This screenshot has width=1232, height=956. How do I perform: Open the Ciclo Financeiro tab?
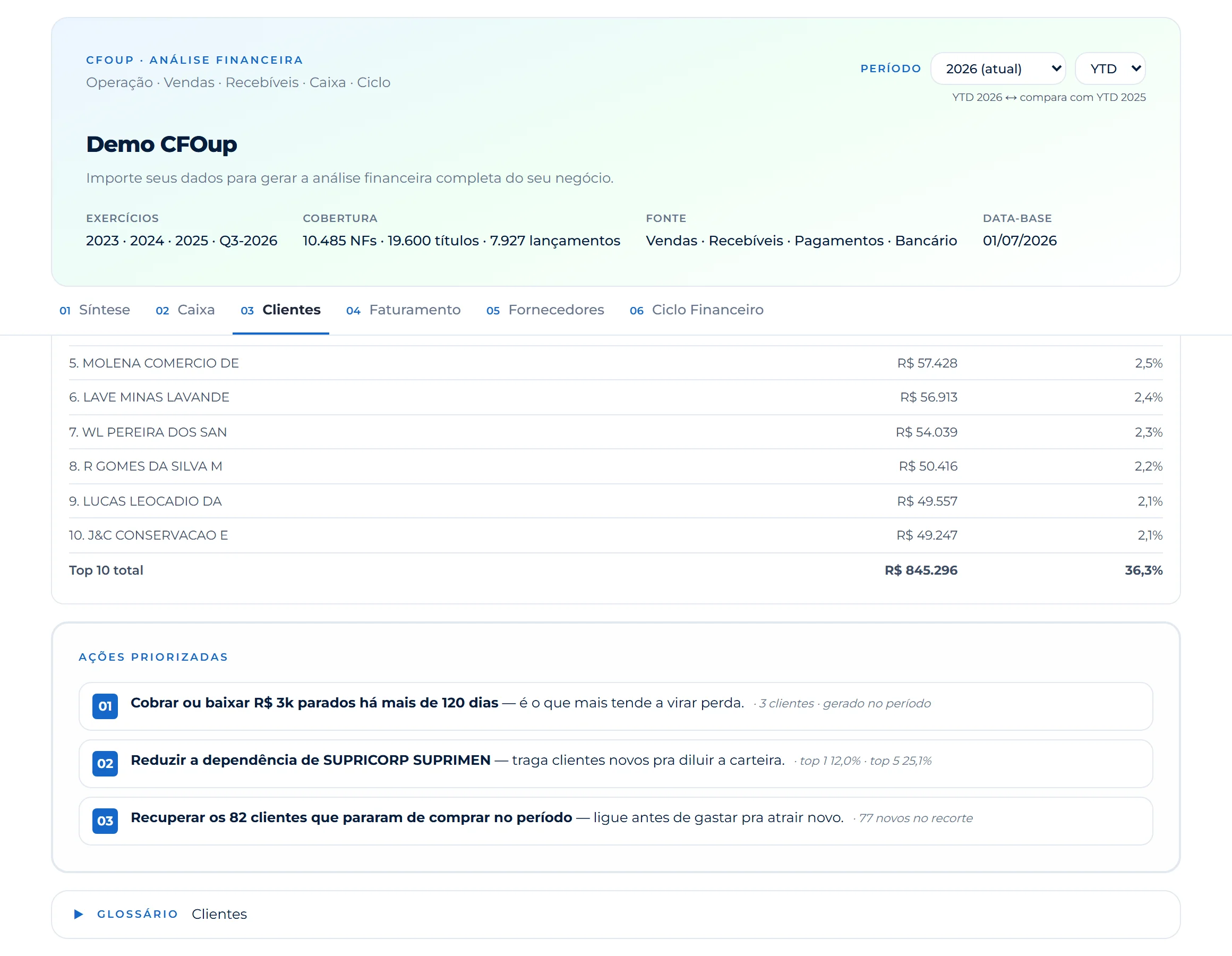coord(696,310)
